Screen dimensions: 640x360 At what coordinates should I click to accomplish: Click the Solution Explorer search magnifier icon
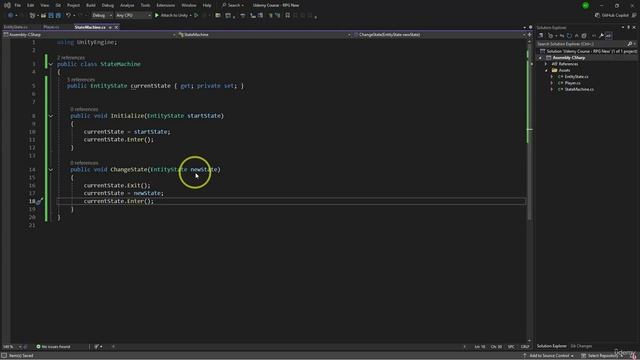click(630, 44)
